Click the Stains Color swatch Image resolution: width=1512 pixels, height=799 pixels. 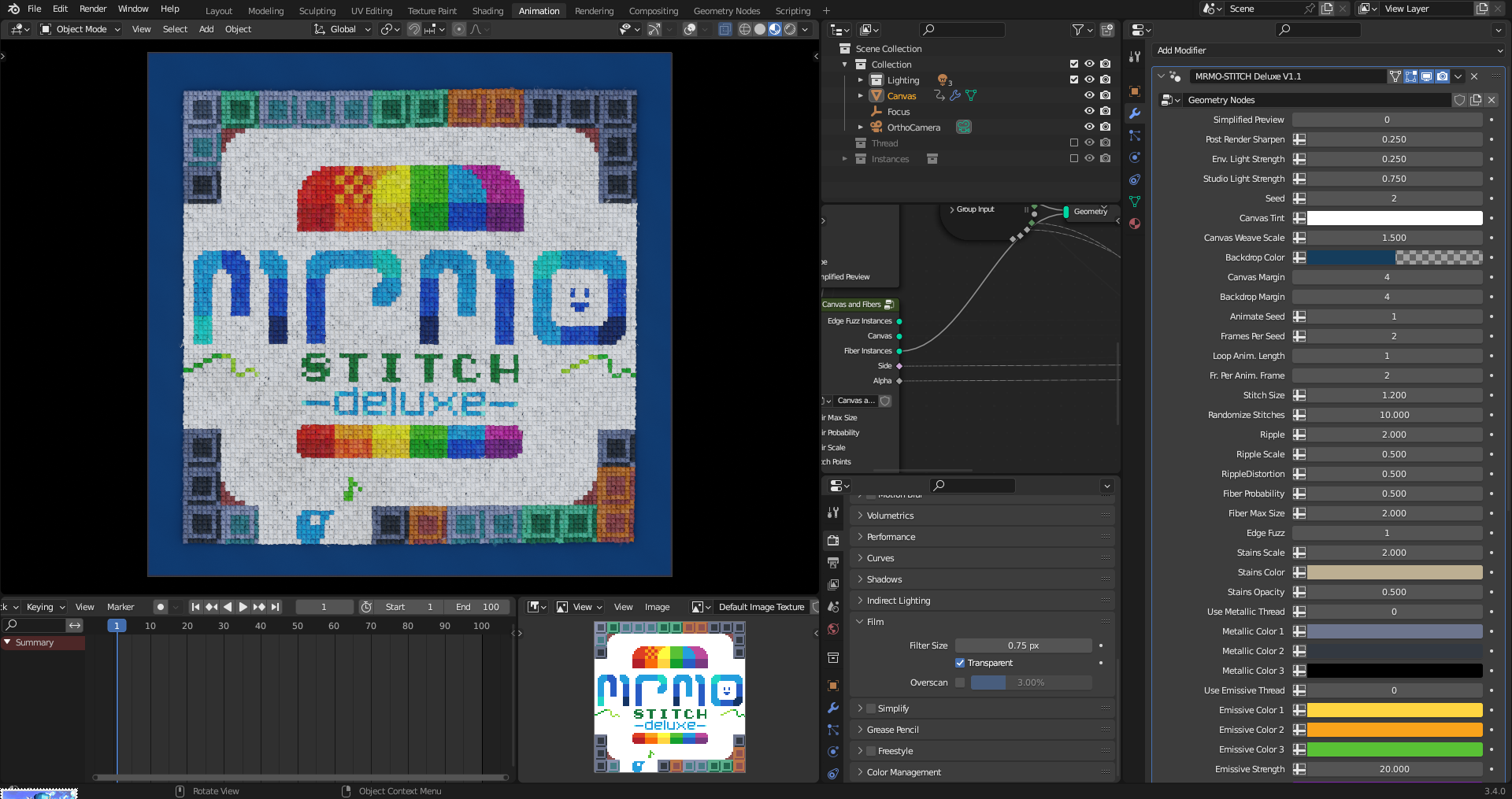coord(1394,572)
